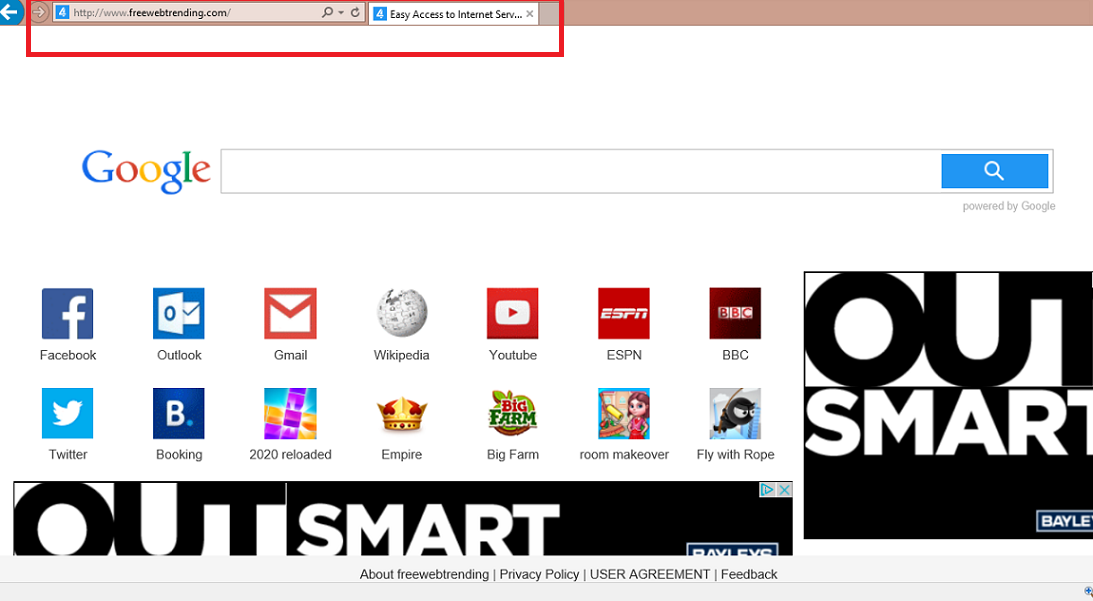Open the Wikipedia globe icon
The height and width of the screenshot is (601, 1093).
click(x=402, y=314)
